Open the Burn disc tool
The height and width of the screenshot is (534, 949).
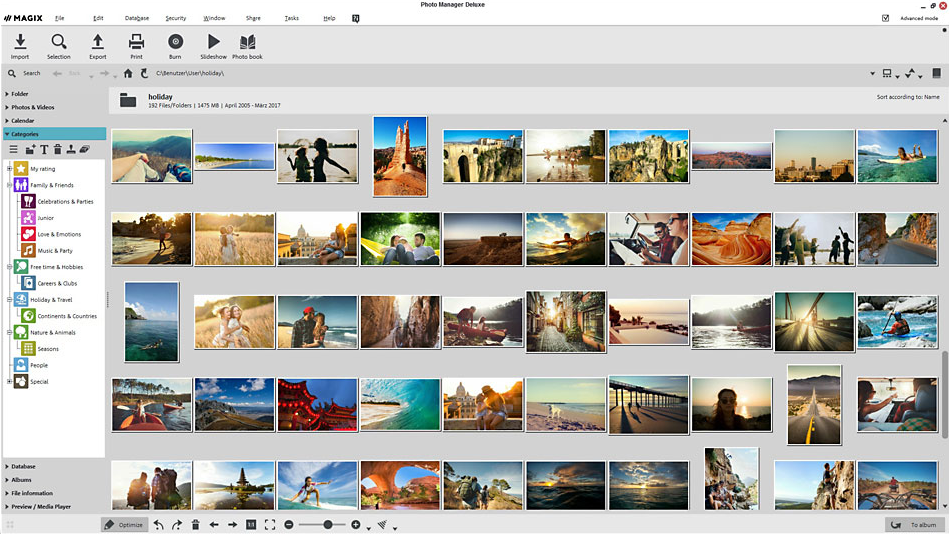click(175, 41)
